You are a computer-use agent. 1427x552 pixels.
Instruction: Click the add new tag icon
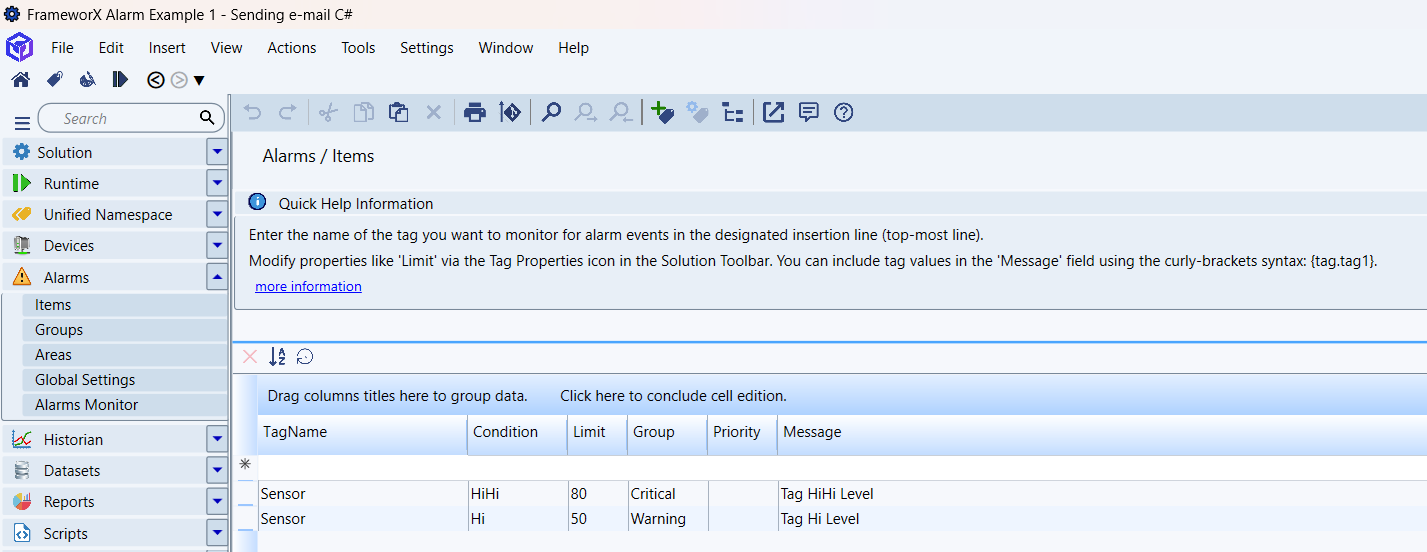coord(661,113)
